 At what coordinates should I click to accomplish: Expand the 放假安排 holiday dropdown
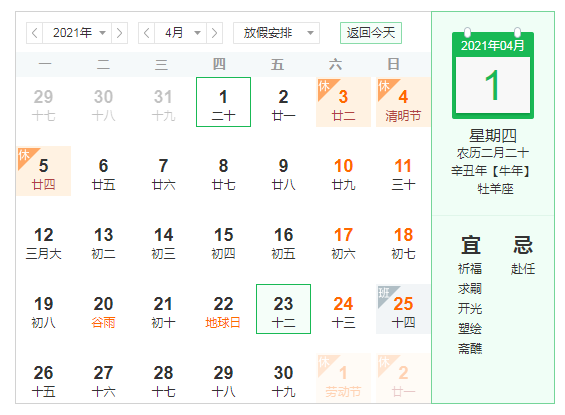276,33
